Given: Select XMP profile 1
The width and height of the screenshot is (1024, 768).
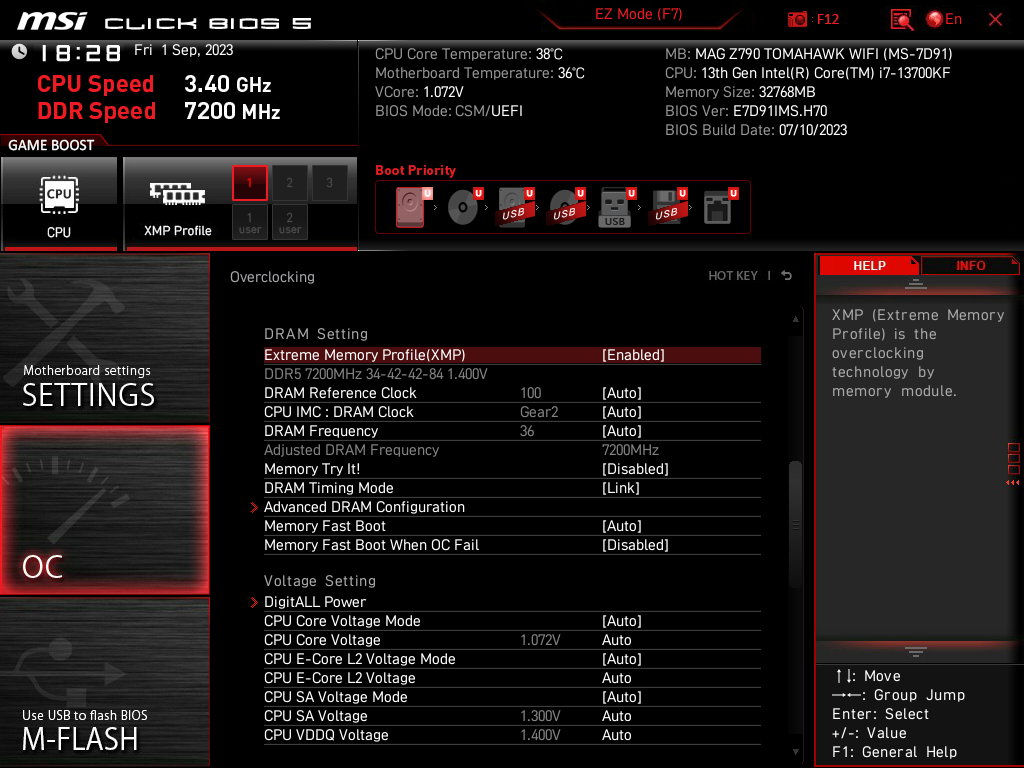Looking at the screenshot, I should 249,183.
